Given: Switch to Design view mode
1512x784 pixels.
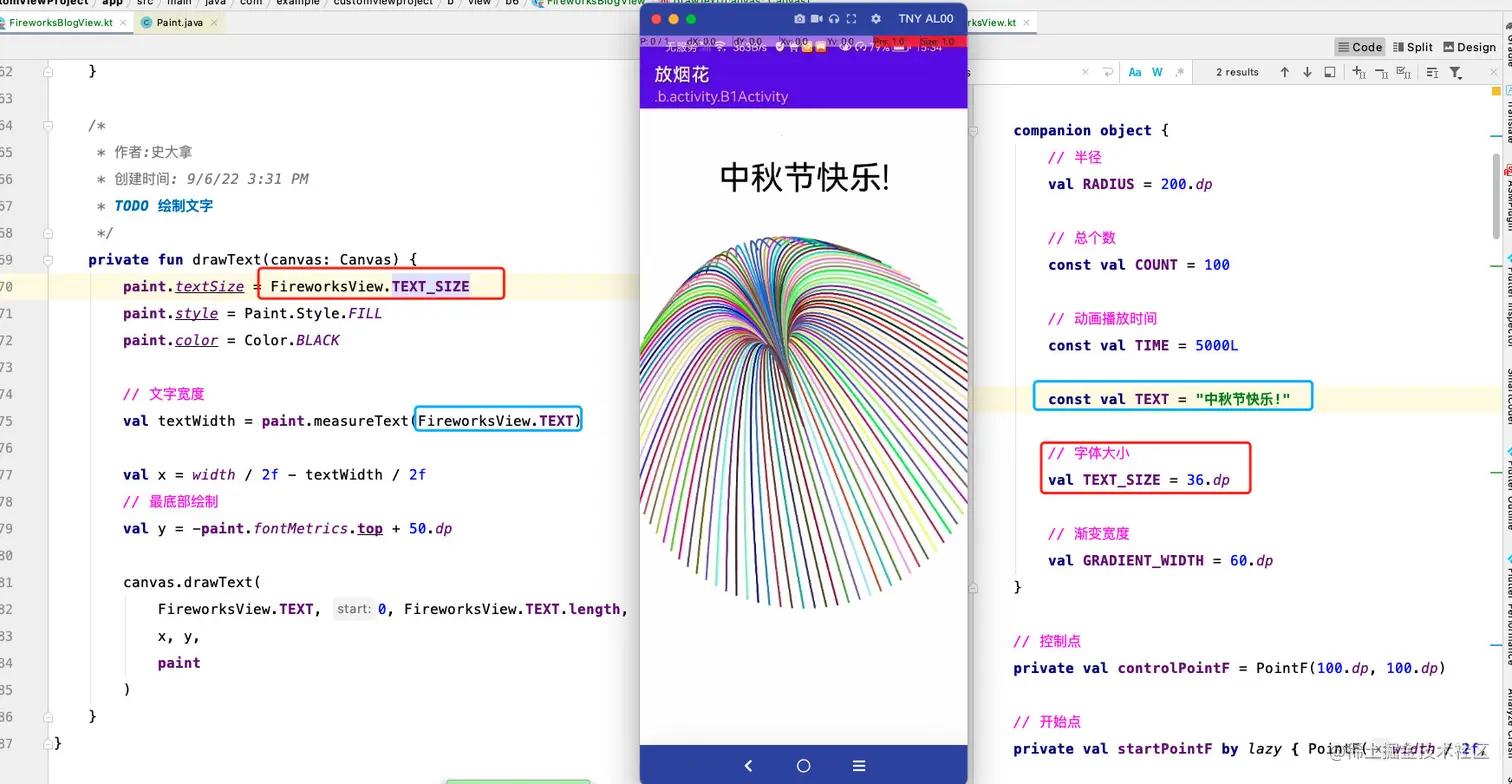Looking at the screenshot, I should tap(1469, 47).
